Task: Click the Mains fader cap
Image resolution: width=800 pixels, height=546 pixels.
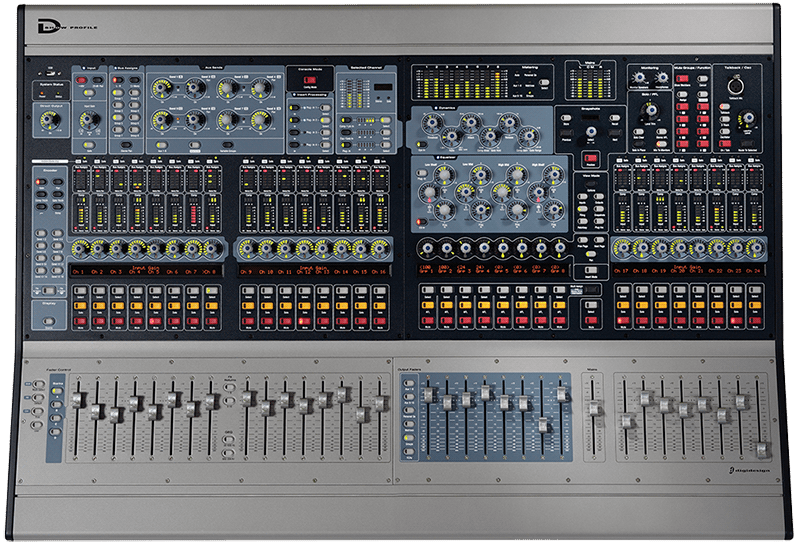Action: point(593,408)
